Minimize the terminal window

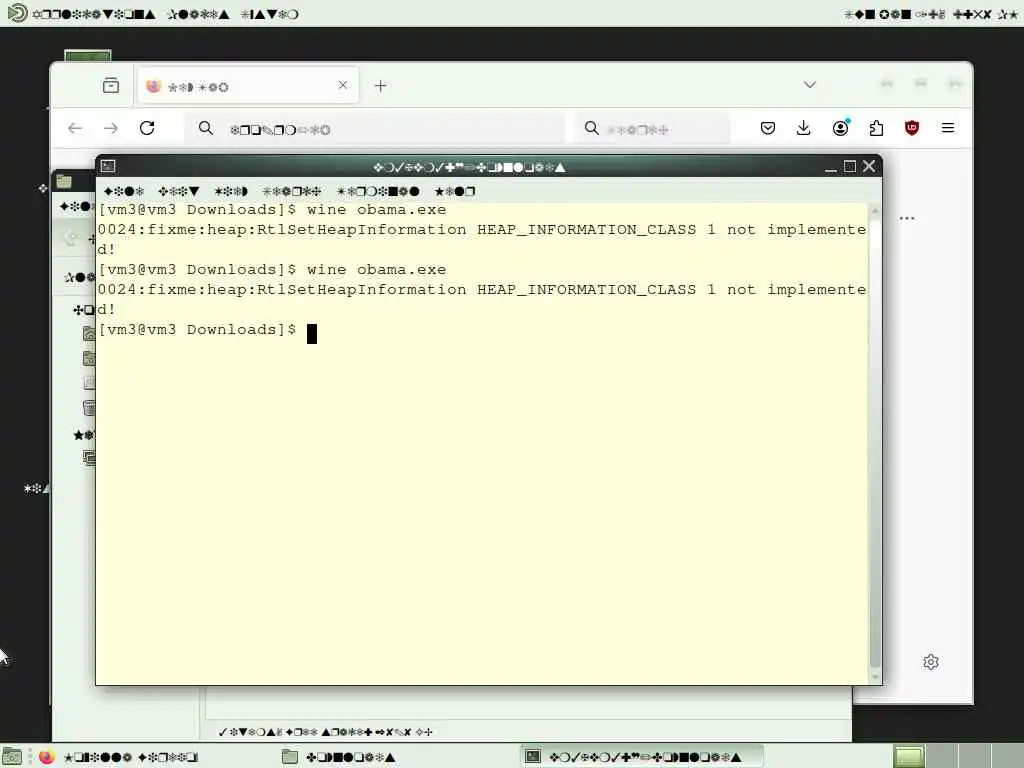coord(831,167)
